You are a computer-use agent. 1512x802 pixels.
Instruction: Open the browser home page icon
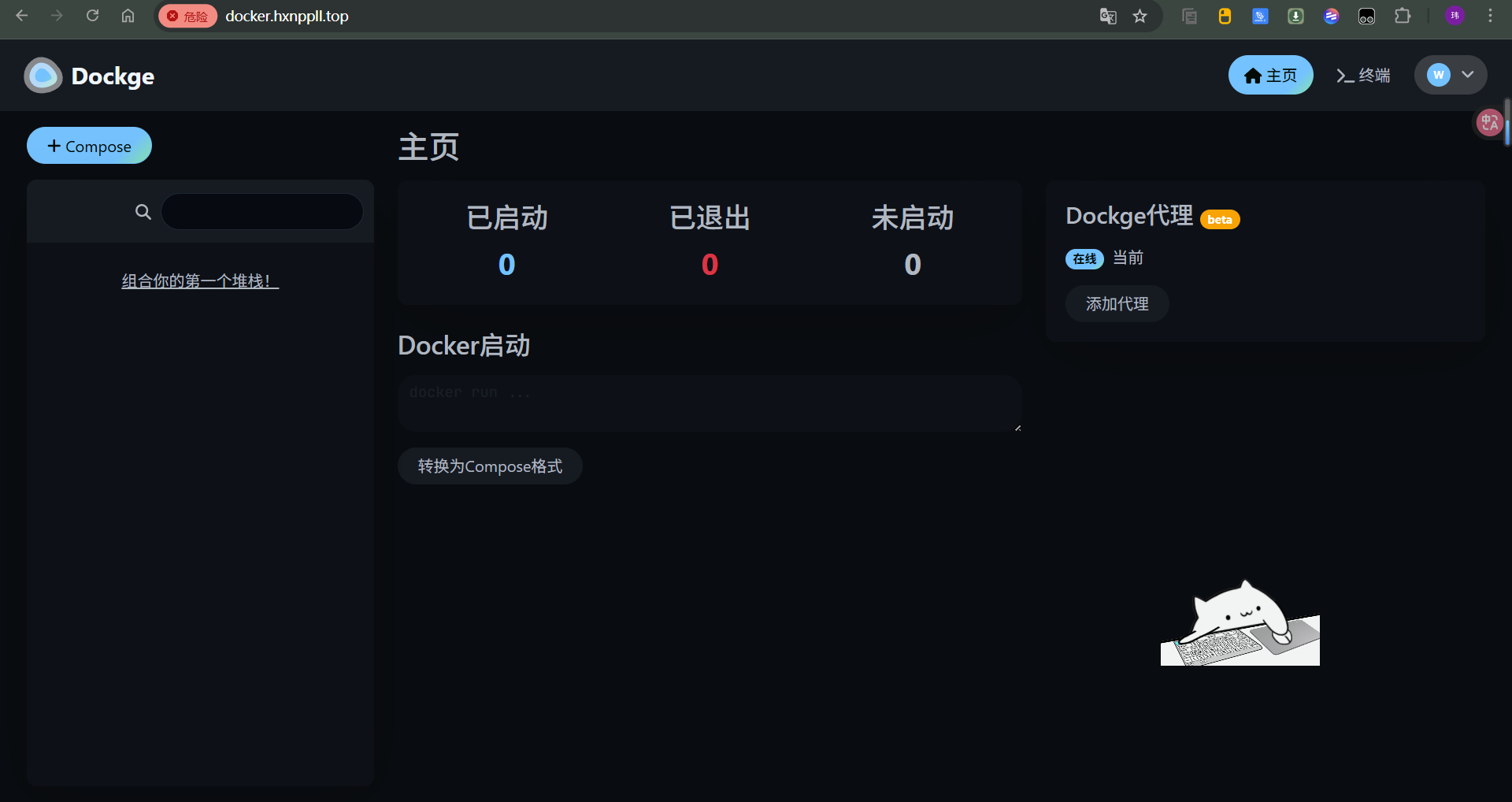(128, 16)
